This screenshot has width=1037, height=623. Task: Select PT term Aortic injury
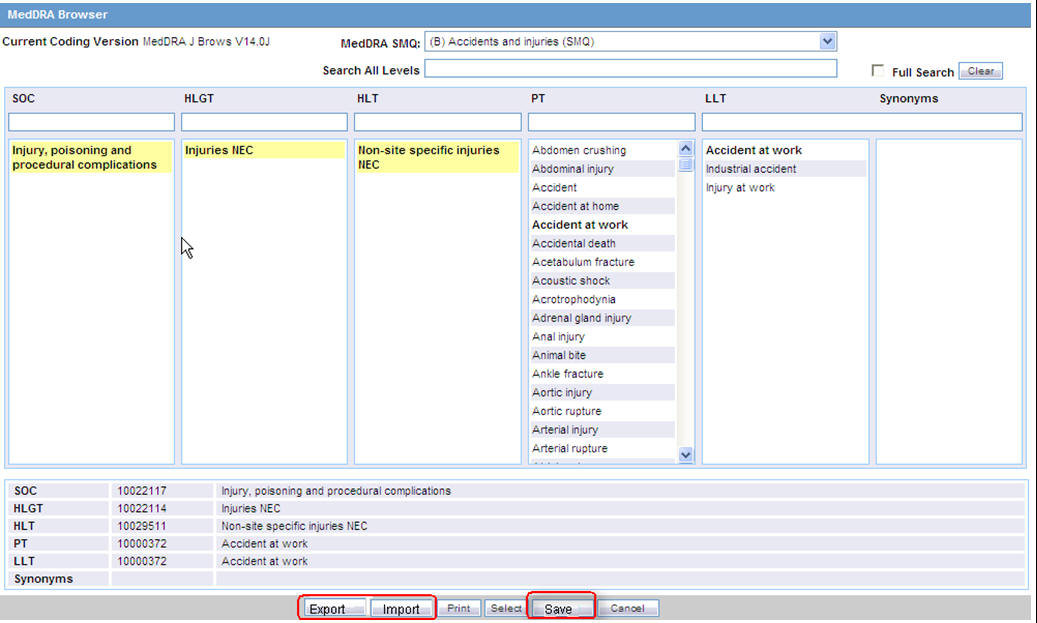click(602, 392)
